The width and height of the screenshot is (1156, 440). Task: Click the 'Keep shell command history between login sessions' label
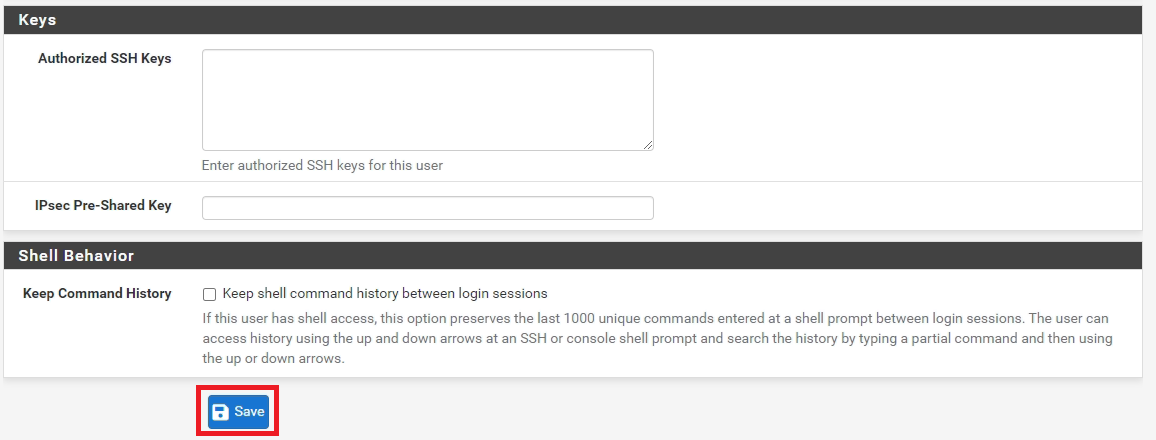coord(385,293)
